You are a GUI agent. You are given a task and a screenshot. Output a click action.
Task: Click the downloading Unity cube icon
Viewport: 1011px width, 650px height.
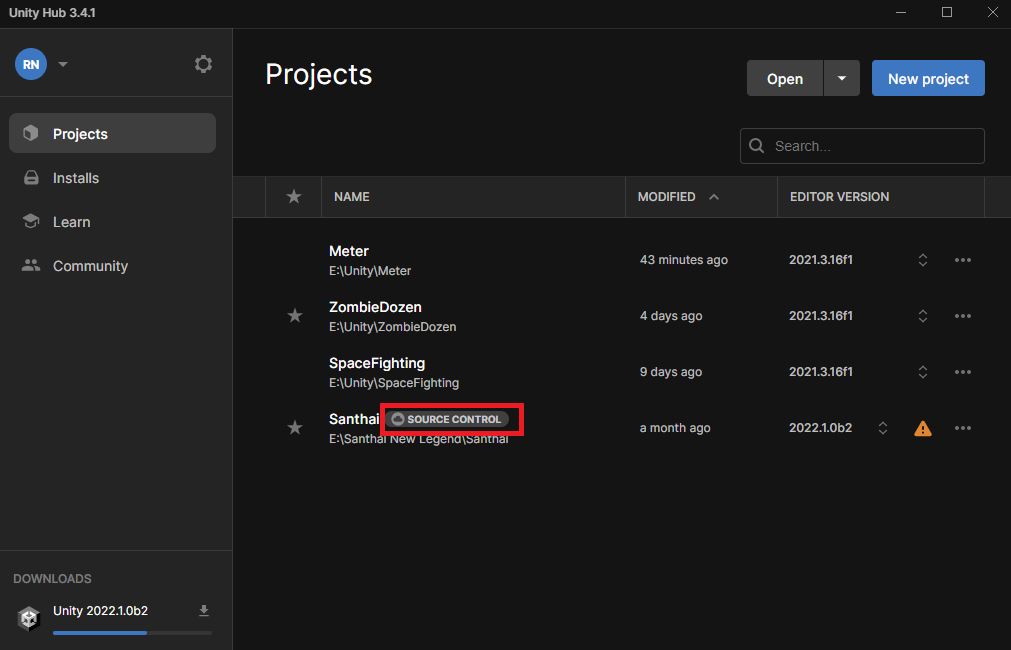28,618
